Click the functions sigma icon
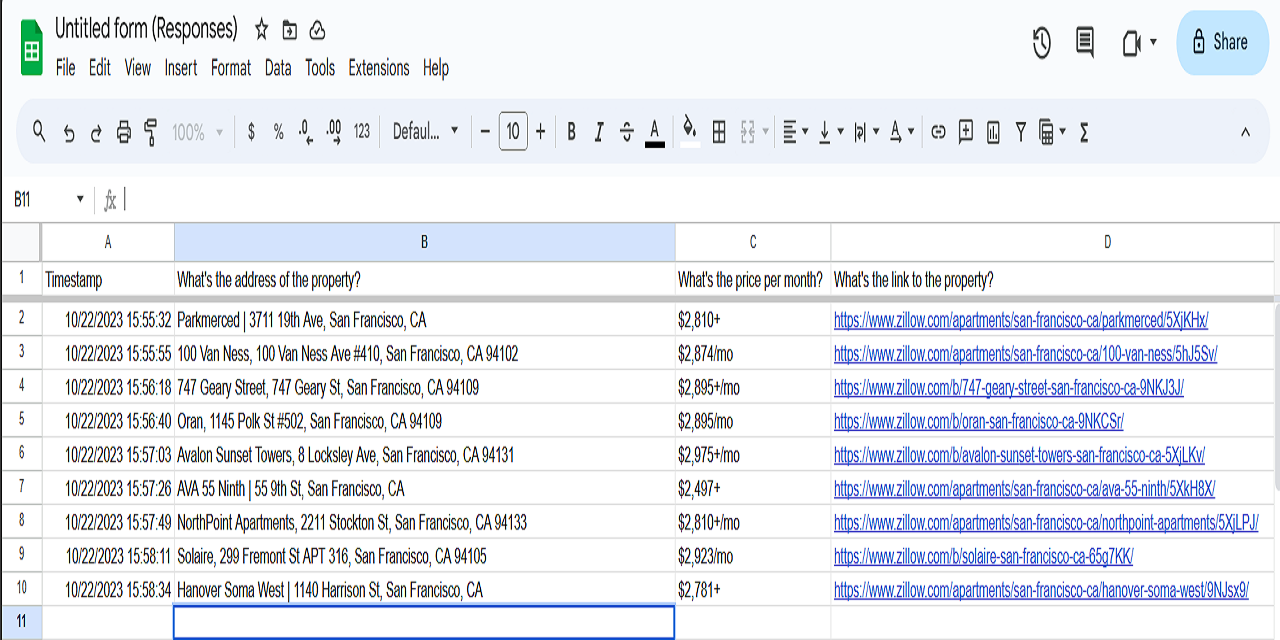Viewport: 1280px width, 640px height. pos(1084,131)
